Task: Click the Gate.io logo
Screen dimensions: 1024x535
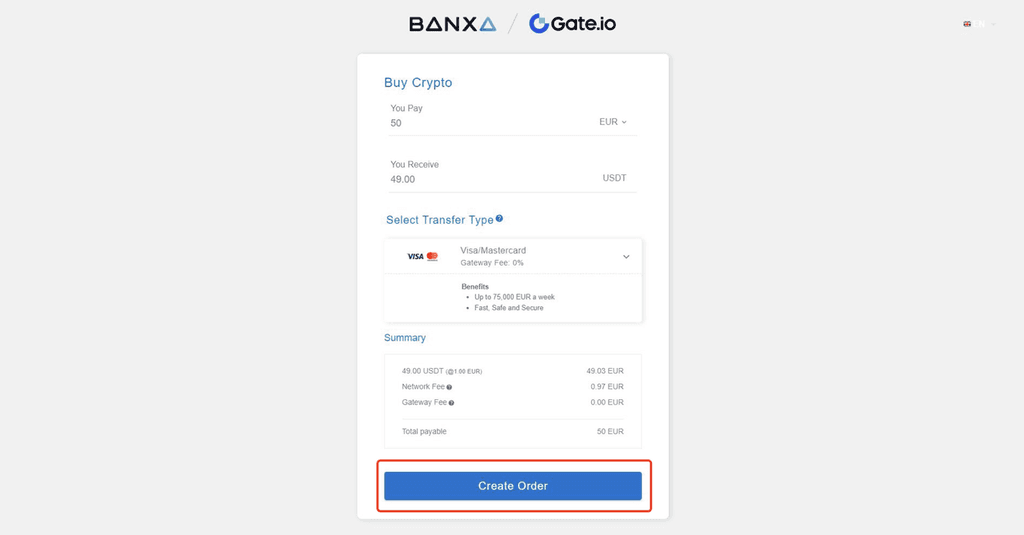Action: click(x=572, y=24)
